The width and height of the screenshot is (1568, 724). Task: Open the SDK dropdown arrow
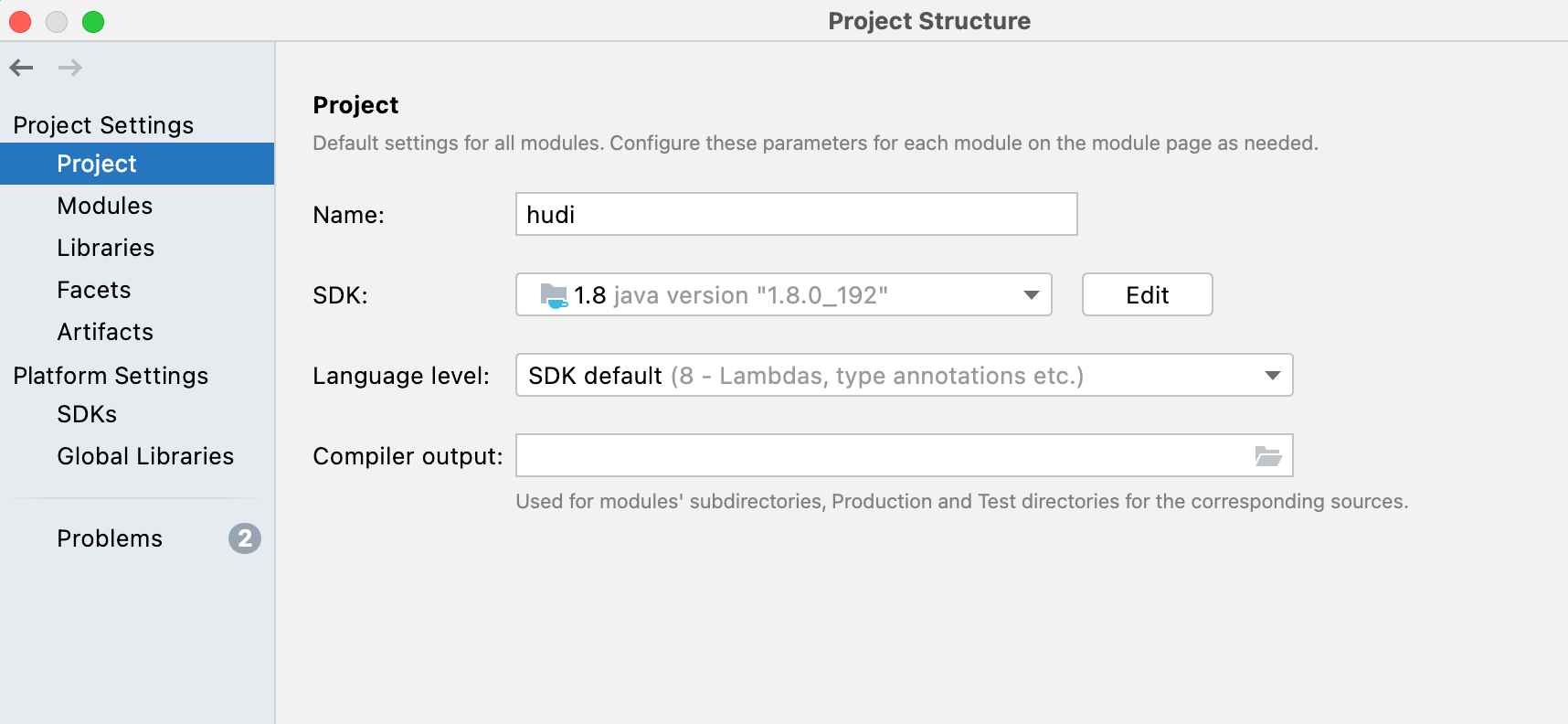tap(1031, 295)
